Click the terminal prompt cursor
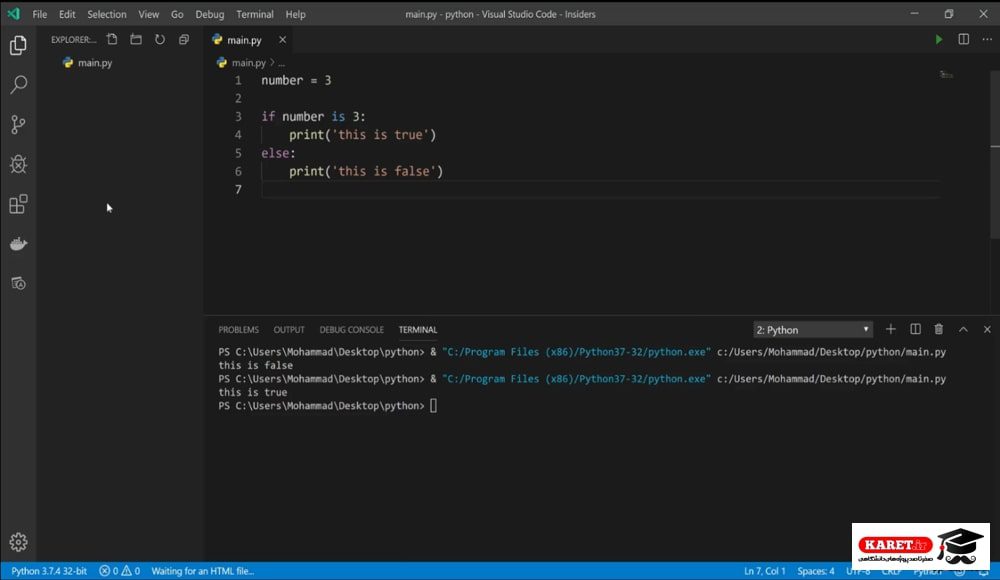 click(434, 406)
